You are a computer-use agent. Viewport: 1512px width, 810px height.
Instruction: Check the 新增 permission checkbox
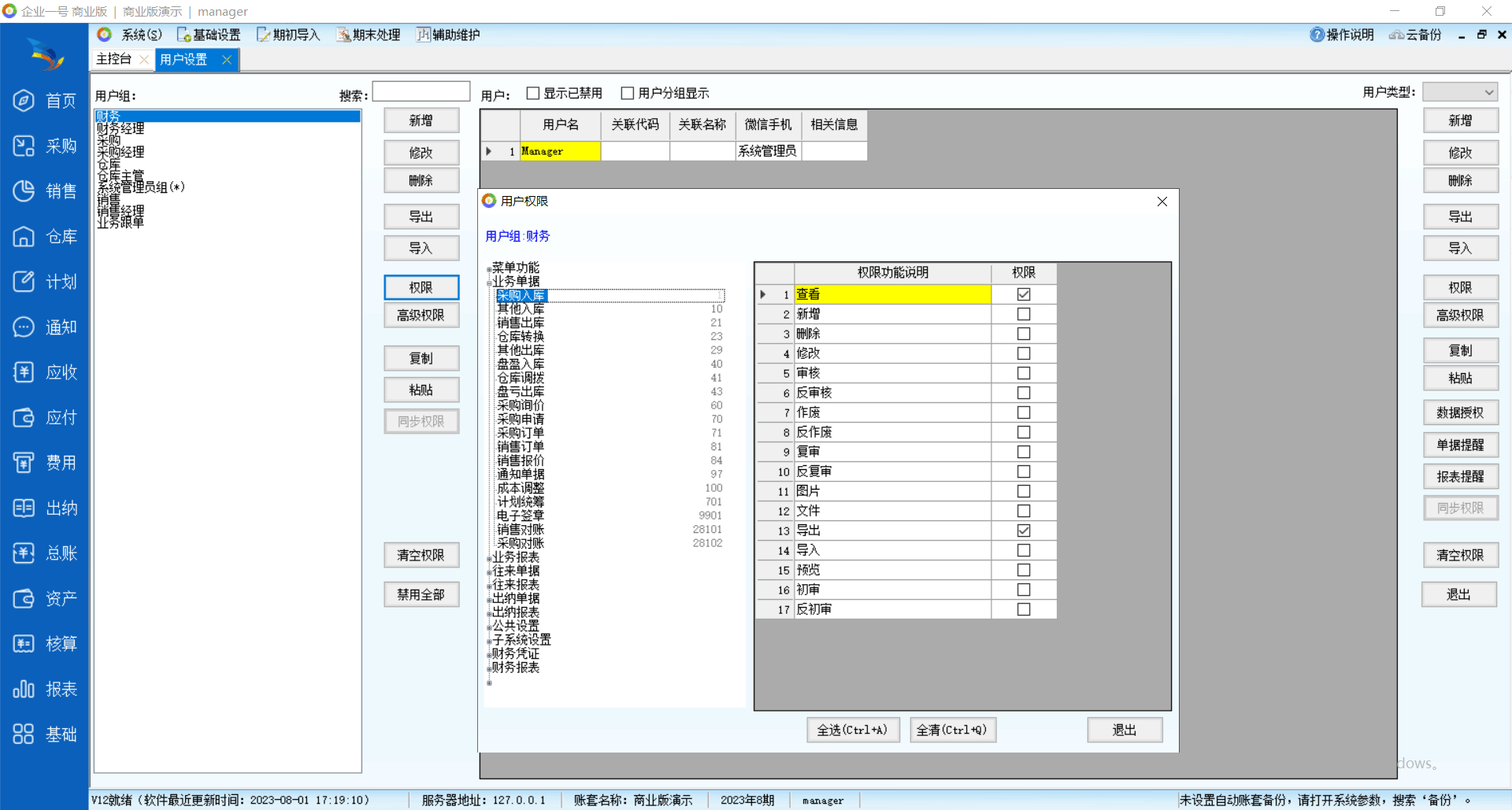(1023, 314)
